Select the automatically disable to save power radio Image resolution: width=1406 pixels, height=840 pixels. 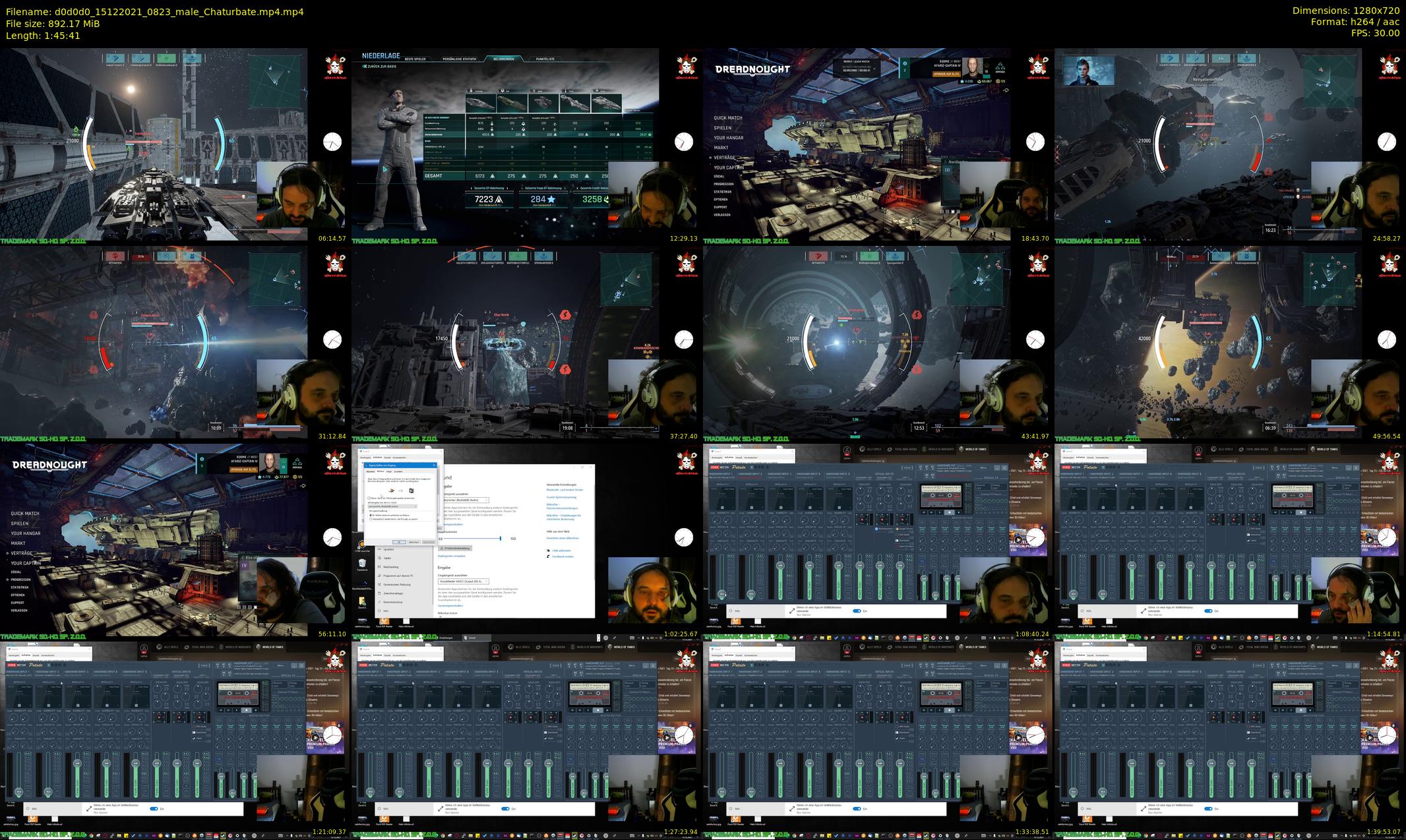tap(371, 519)
